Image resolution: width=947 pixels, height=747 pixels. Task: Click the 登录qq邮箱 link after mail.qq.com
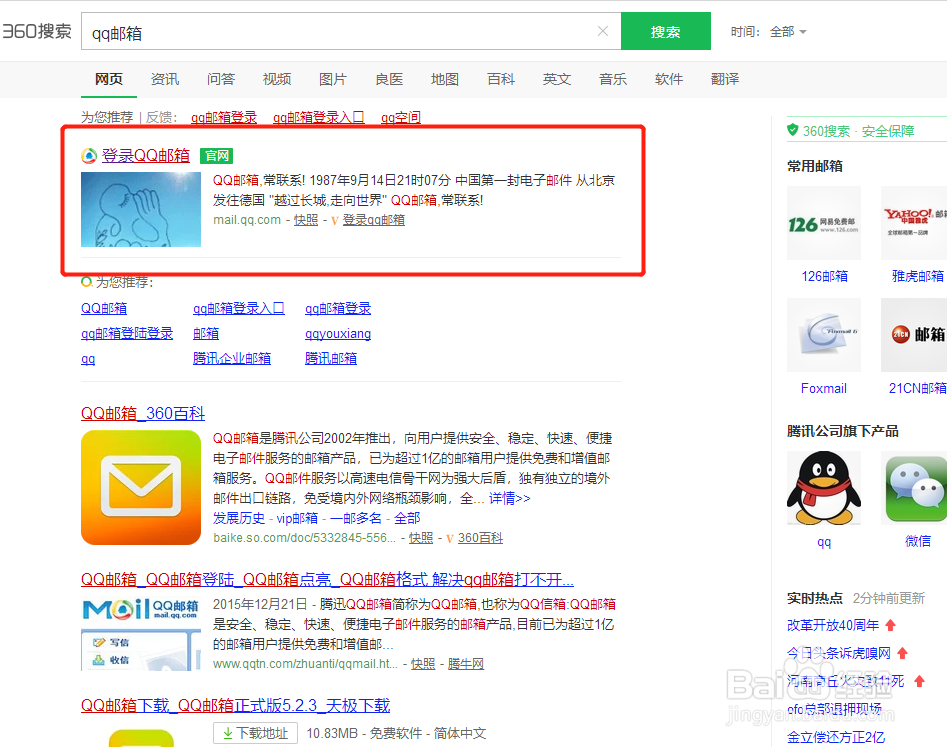374,220
